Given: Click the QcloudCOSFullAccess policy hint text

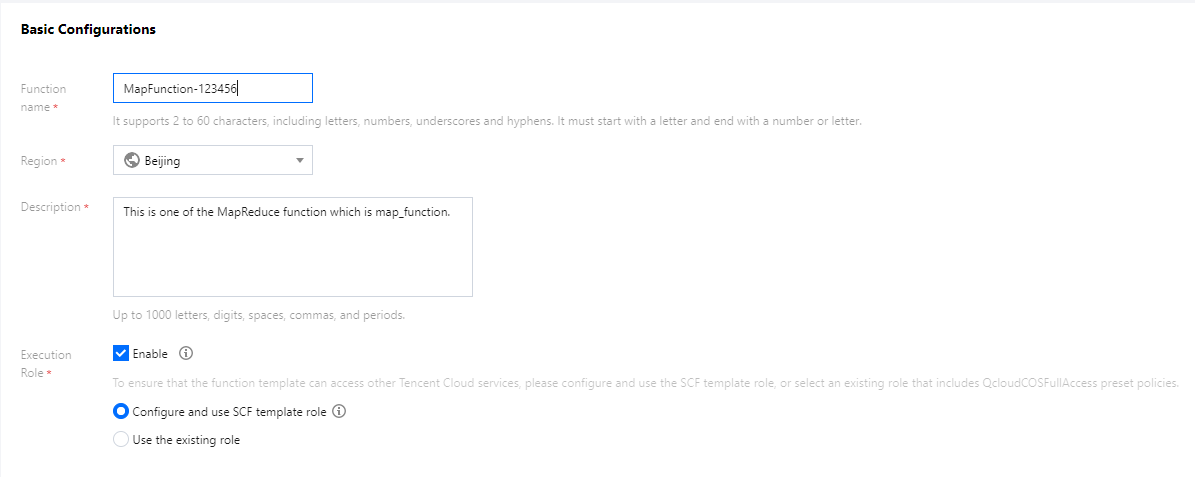Looking at the screenshot, I should [646, 383].
